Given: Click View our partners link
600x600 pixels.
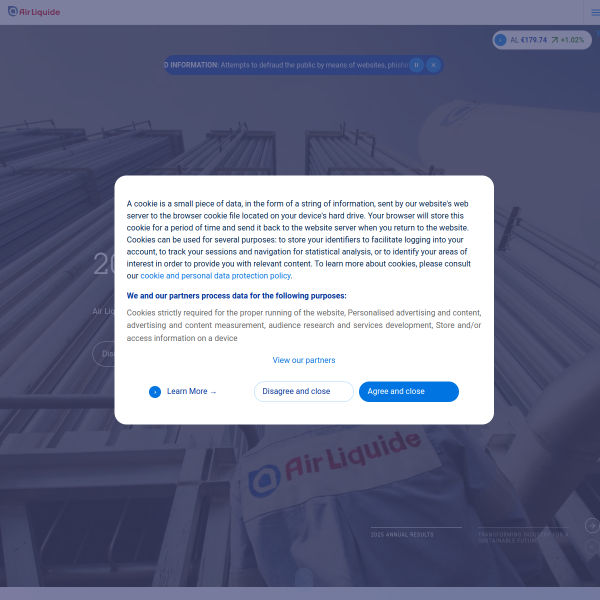Looking at the screenshot, I should pyautogui.click(x=304, y=360).
